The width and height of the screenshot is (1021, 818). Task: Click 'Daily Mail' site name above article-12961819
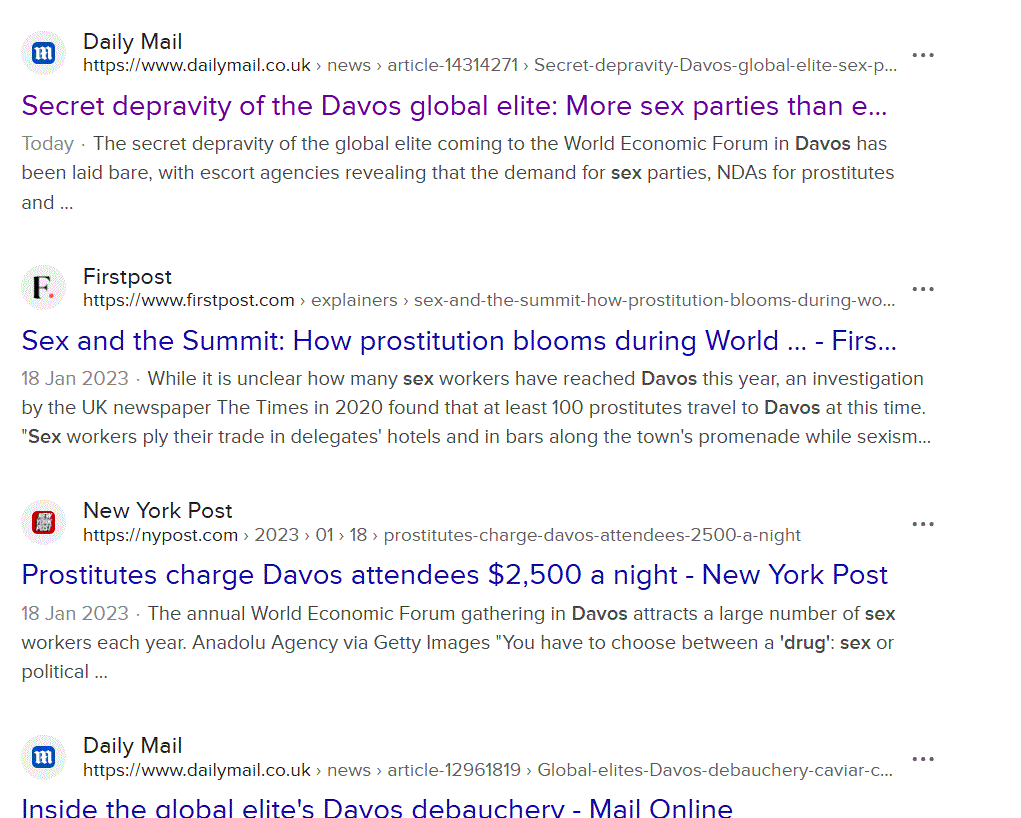pyautogui.click(x=133, y=746)
